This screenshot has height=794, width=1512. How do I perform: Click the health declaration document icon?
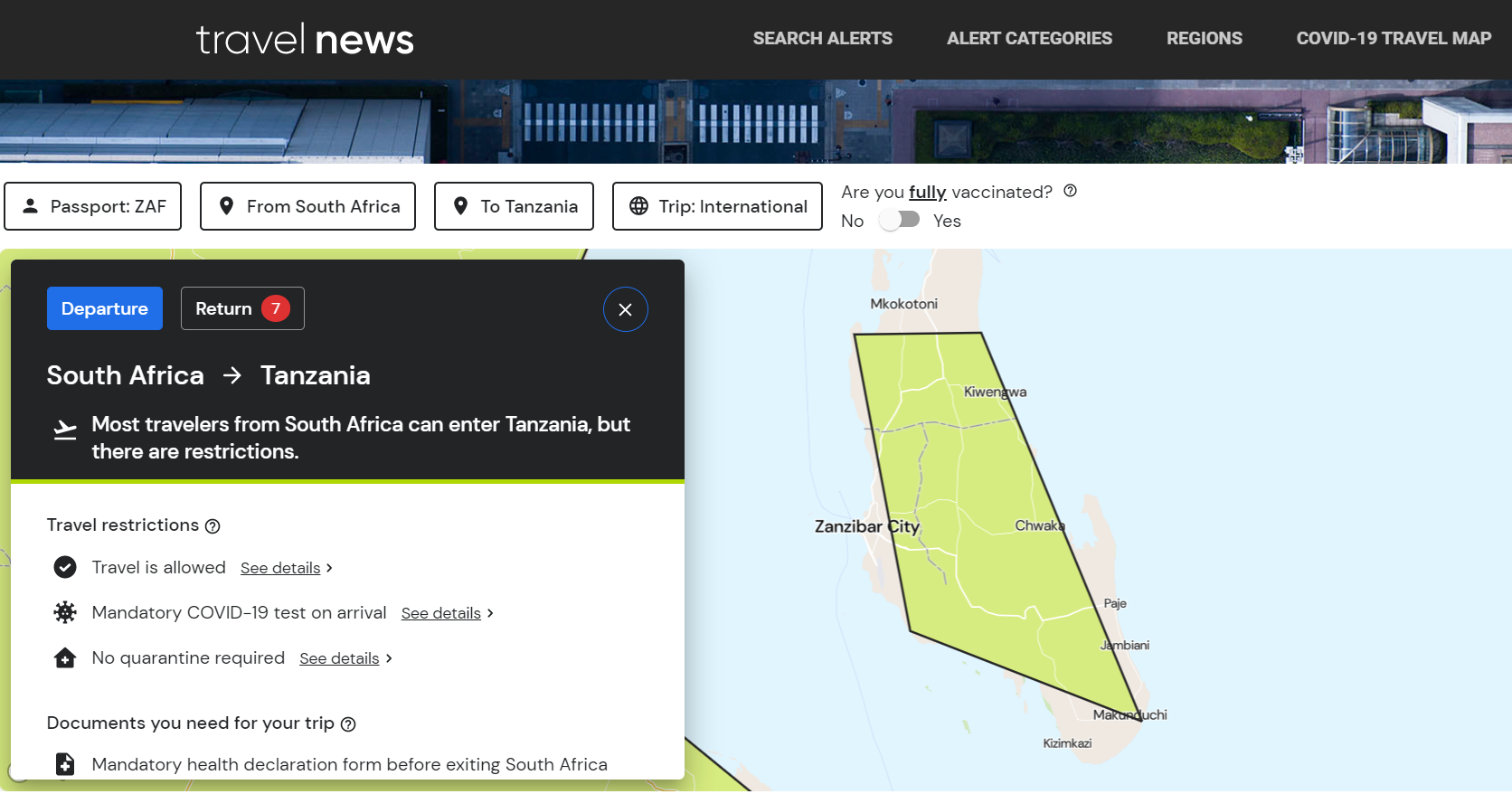coord(65,764)
